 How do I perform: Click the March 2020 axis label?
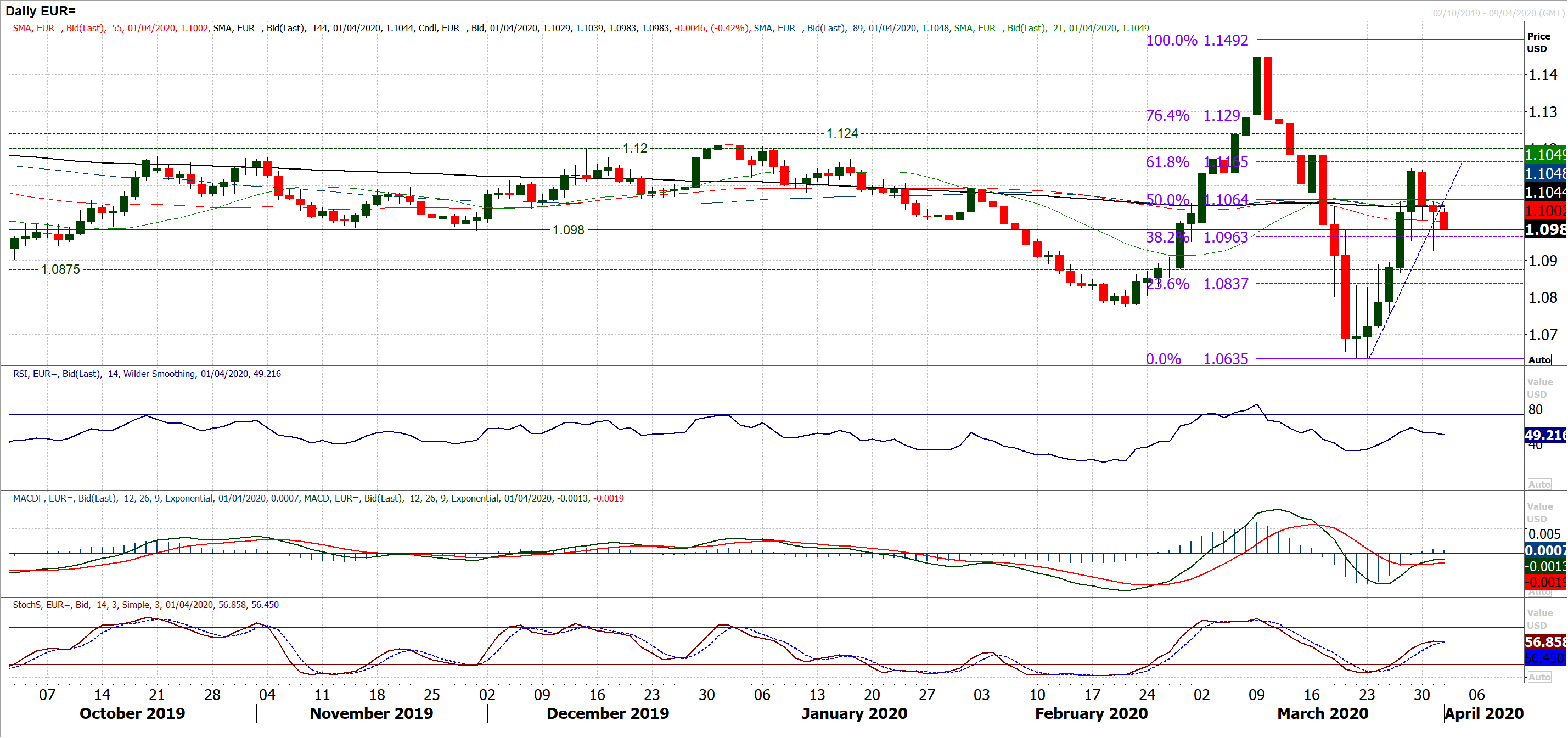point(1323,713)
